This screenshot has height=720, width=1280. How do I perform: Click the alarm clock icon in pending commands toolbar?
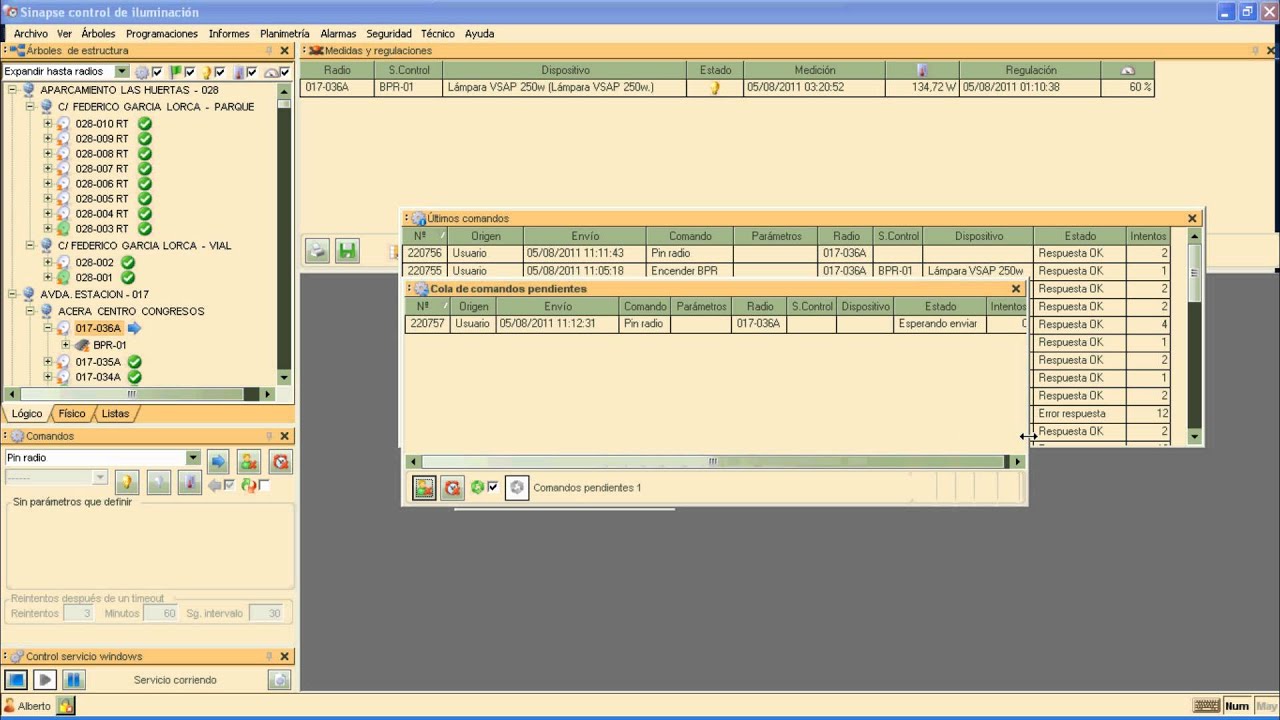452,488
